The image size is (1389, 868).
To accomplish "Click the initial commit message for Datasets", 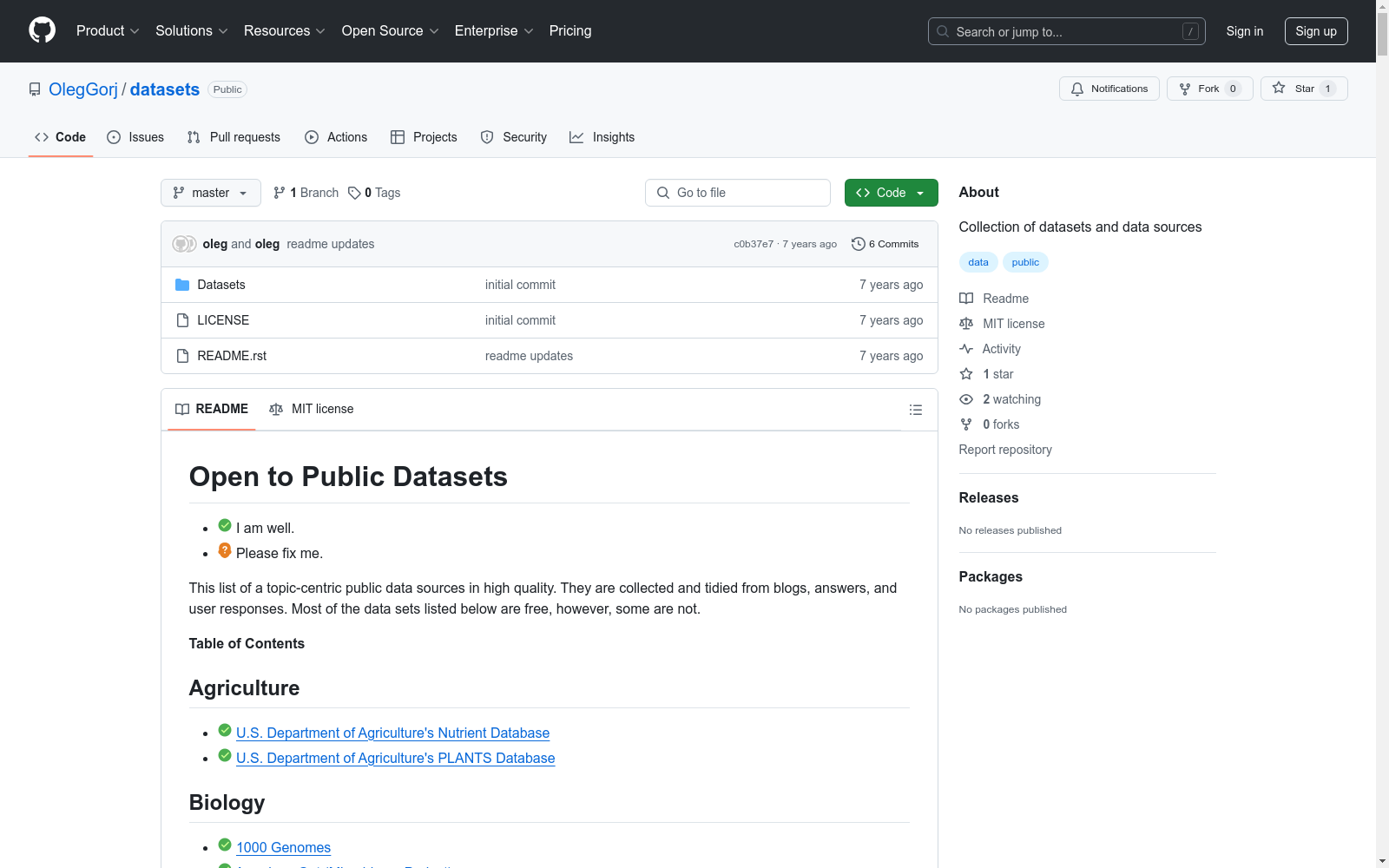I will pos(520,285).
